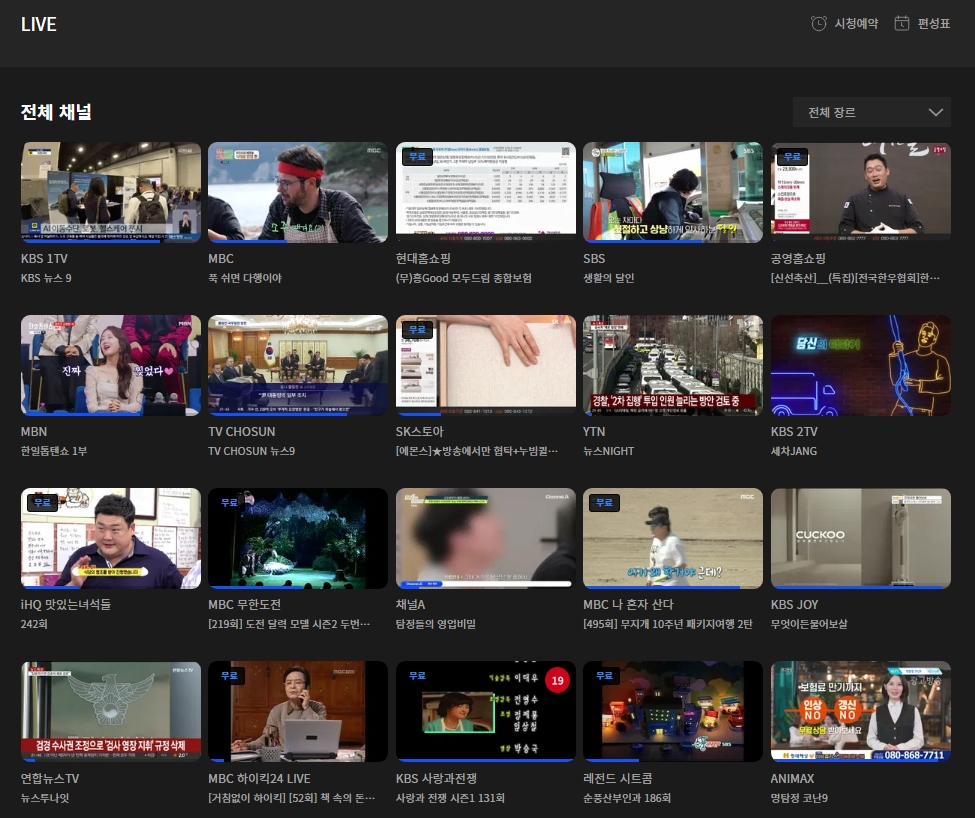
Task: Click the LIVE heading
Action: (39, 24)
